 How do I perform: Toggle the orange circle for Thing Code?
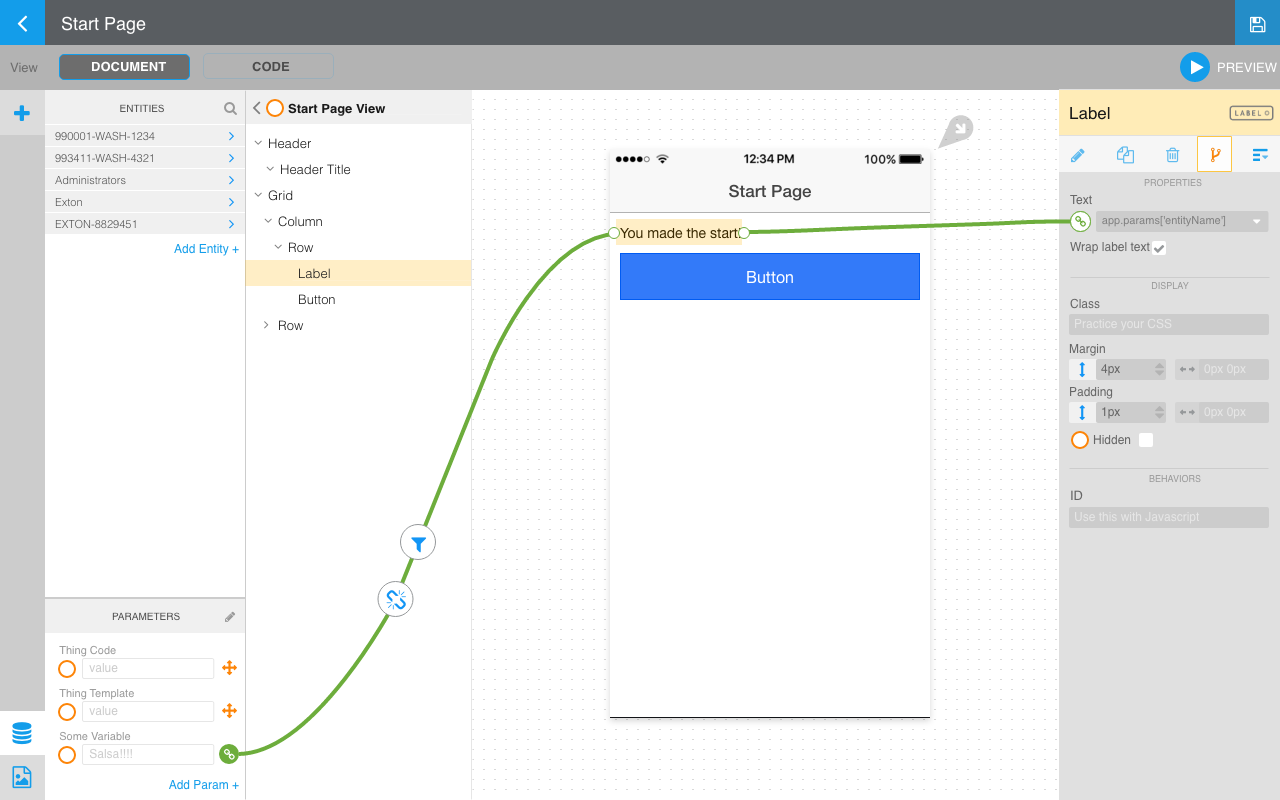(x=67, y=668)
